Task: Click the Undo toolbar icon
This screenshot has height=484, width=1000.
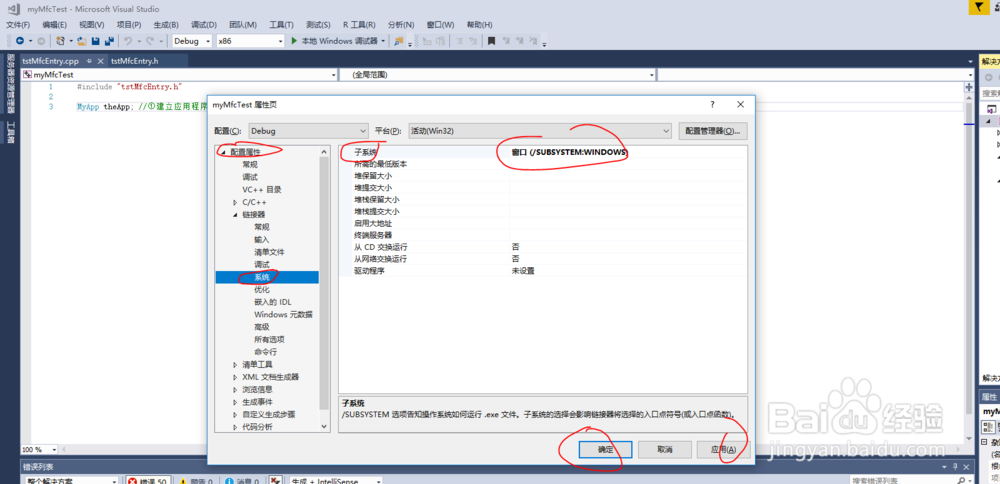Action: (128, 41)
